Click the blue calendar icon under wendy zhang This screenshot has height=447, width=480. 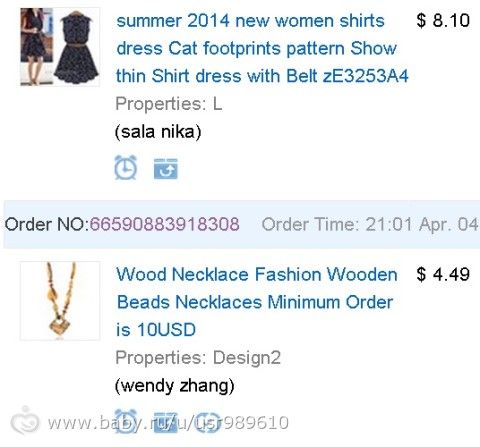[166, 423]
